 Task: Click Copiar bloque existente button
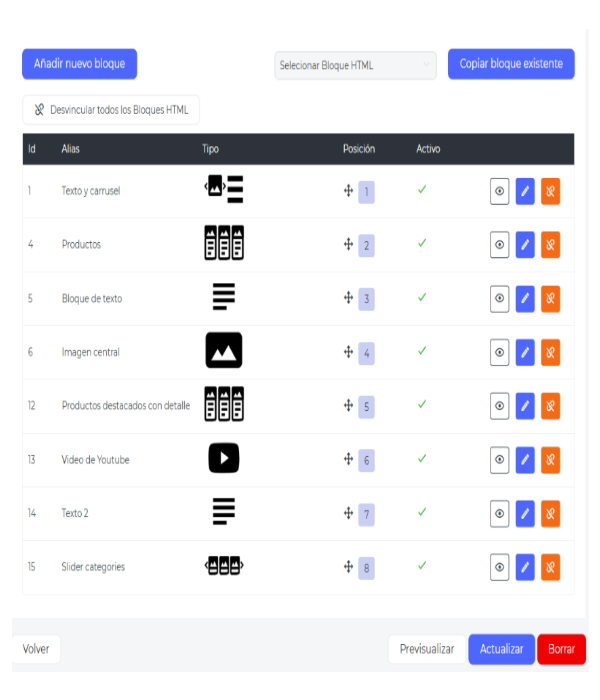(511, 64)
